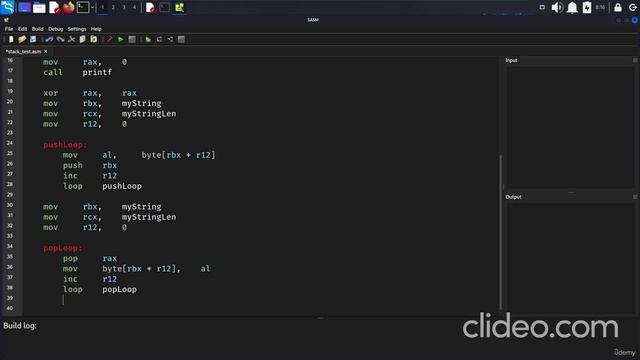Show the desktop with the blue panel icon
This screenshot has height=360, width=640.
coord(24,7)
